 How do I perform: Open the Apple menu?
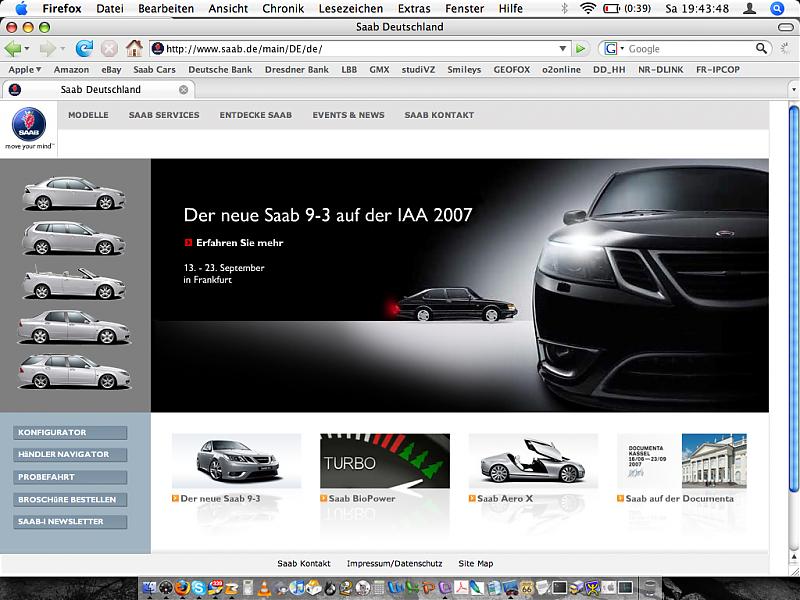tap(21, 8)
